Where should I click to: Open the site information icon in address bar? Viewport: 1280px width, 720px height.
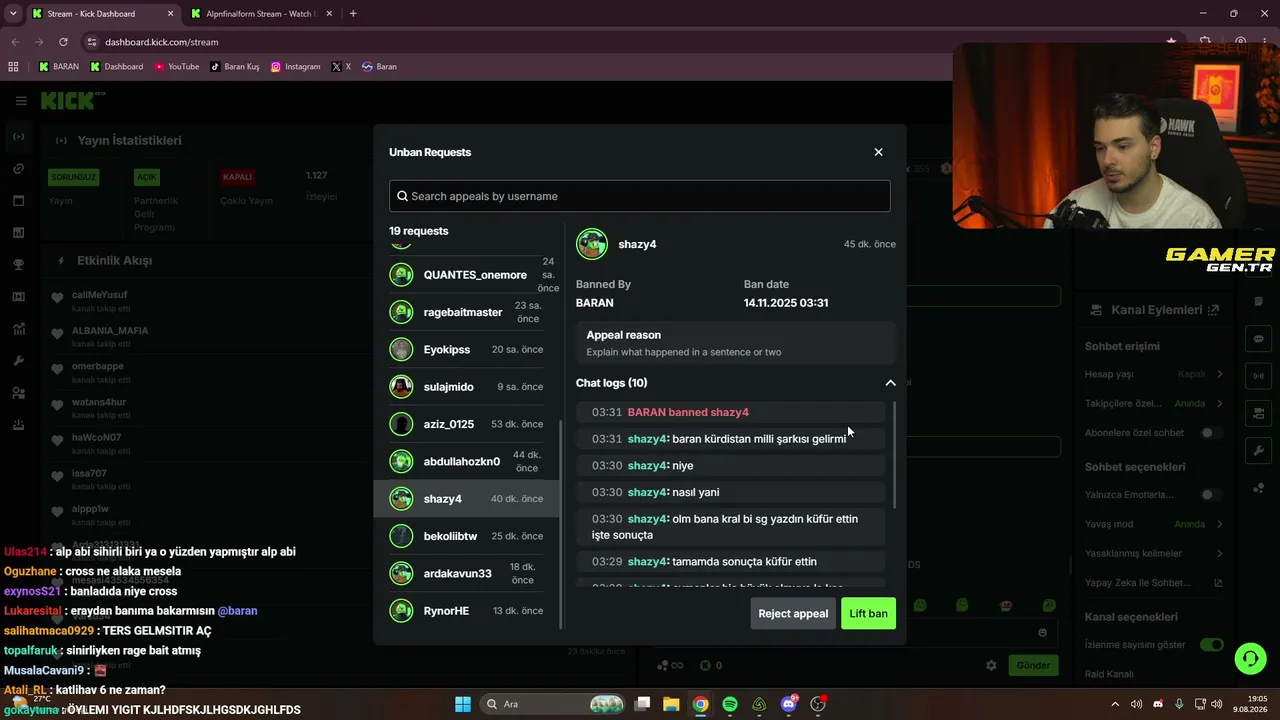[x=92, y=42]
